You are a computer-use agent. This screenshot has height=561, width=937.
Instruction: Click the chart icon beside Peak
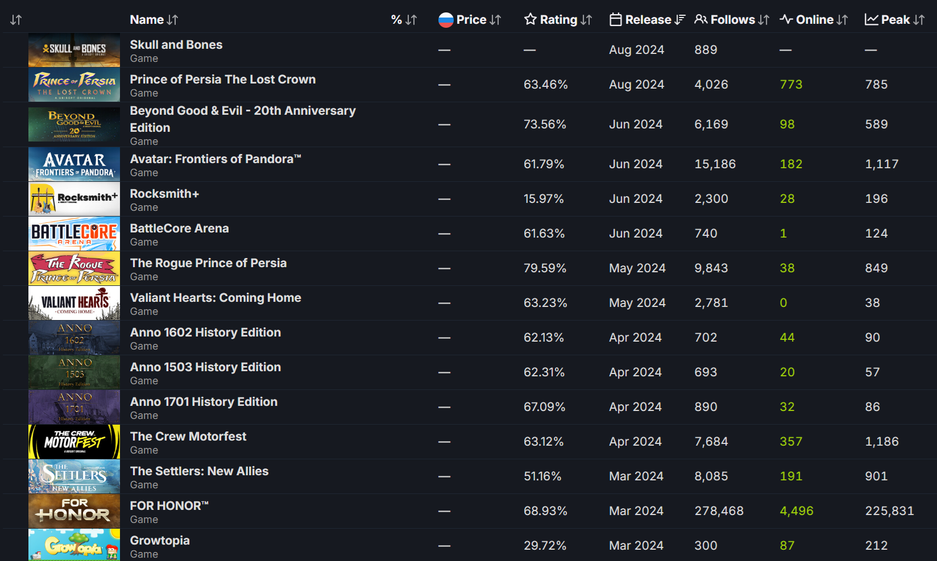pyautogui.click(x=871, y=20)
